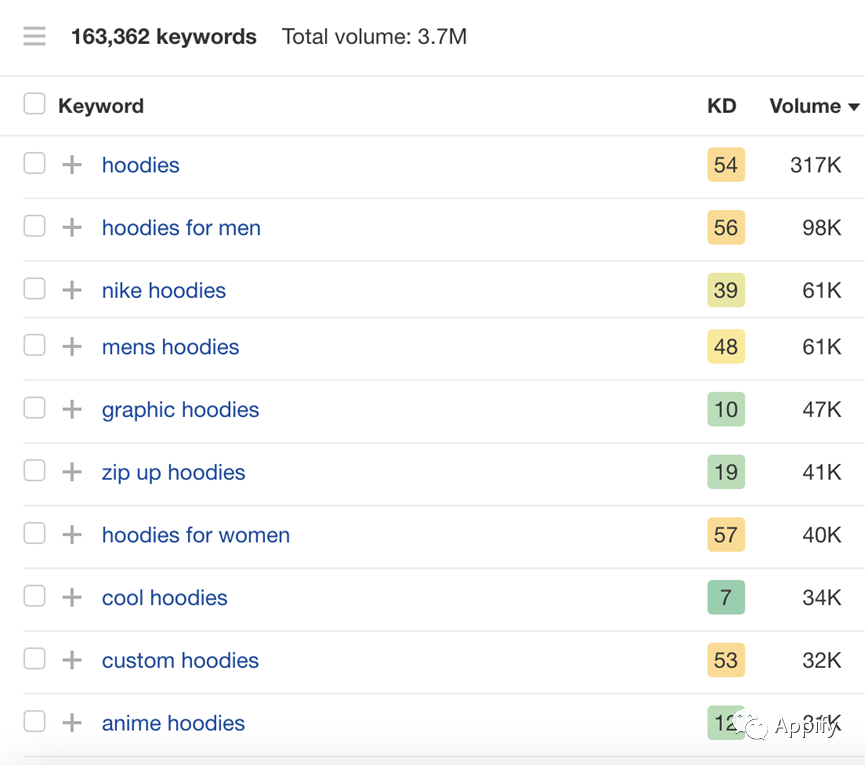Click plus icon next to cool hoodies
865x765 pixels.
(72, 597)
